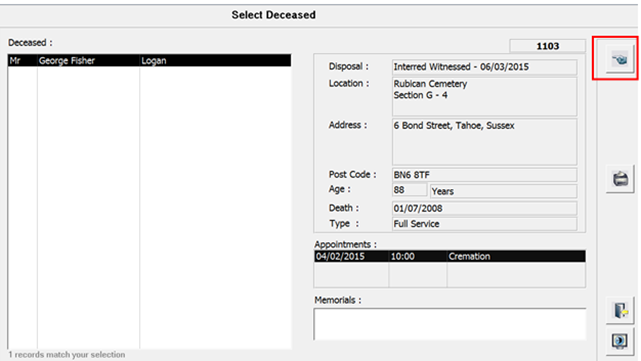Click the Death date field 01/07/2008

(484, 209)
